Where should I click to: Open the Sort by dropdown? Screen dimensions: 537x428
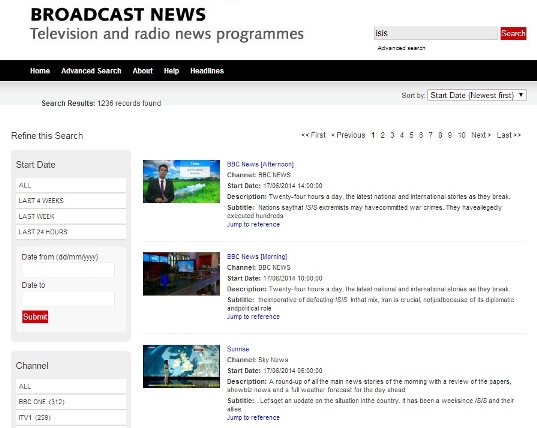[x=477, y=95]
